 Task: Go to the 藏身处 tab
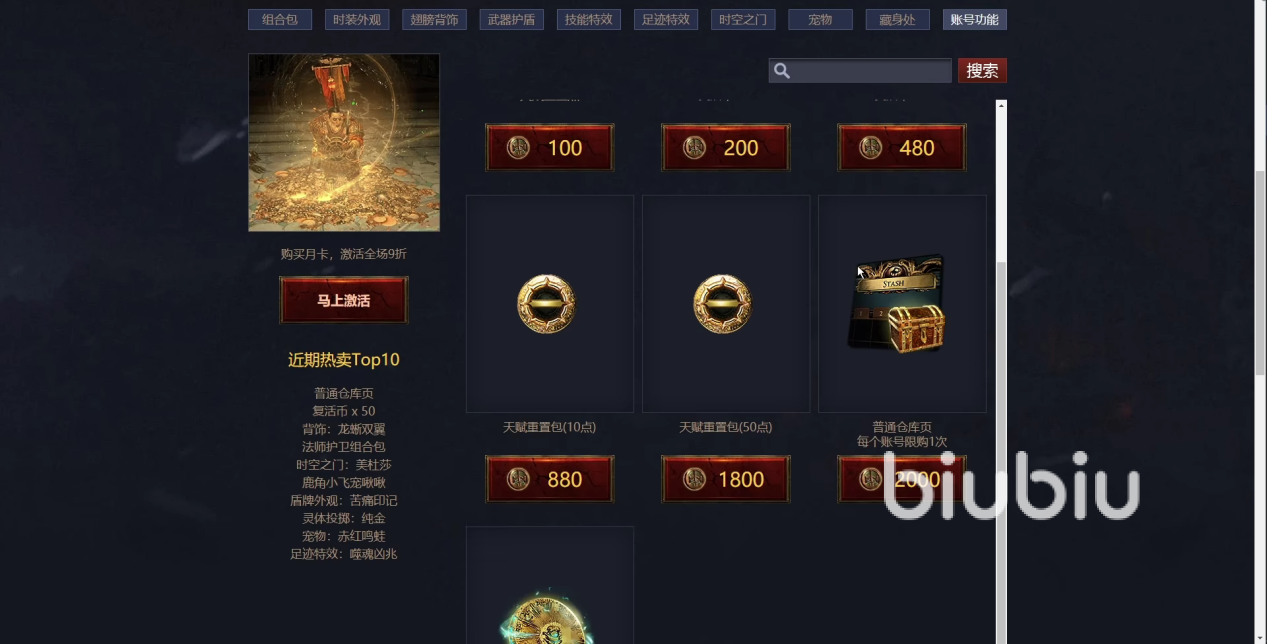click(897, 19)
